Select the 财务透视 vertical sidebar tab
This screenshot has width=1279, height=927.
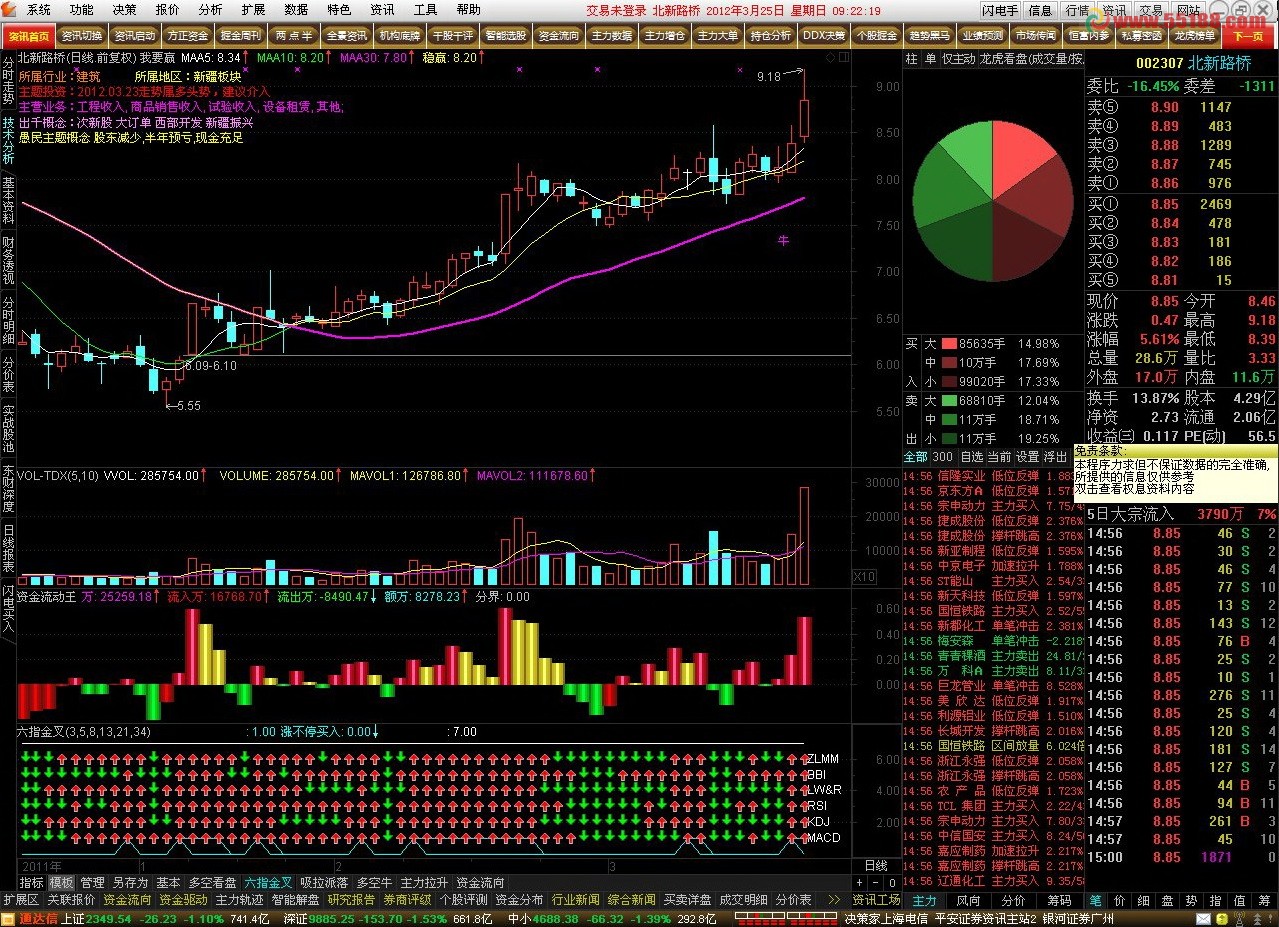tap(8, 259)
